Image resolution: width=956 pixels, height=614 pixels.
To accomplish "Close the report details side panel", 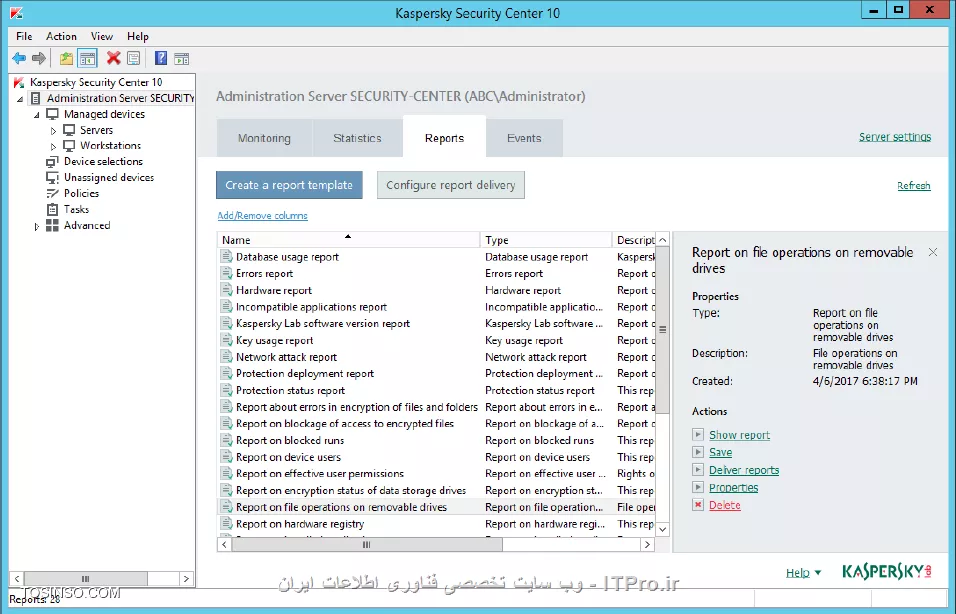I will (x=933, y=252).
